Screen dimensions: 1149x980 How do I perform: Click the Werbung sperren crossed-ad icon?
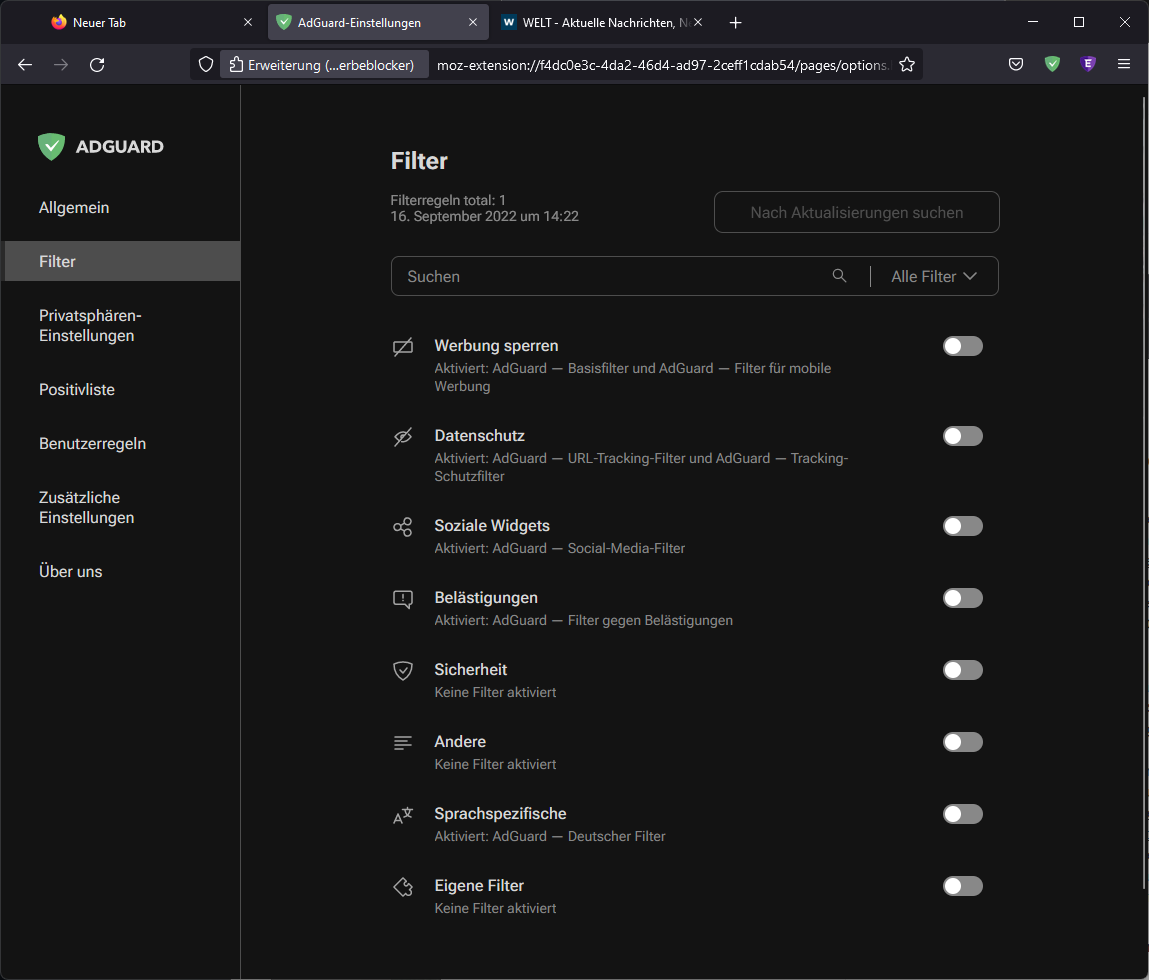click(403, 346)
